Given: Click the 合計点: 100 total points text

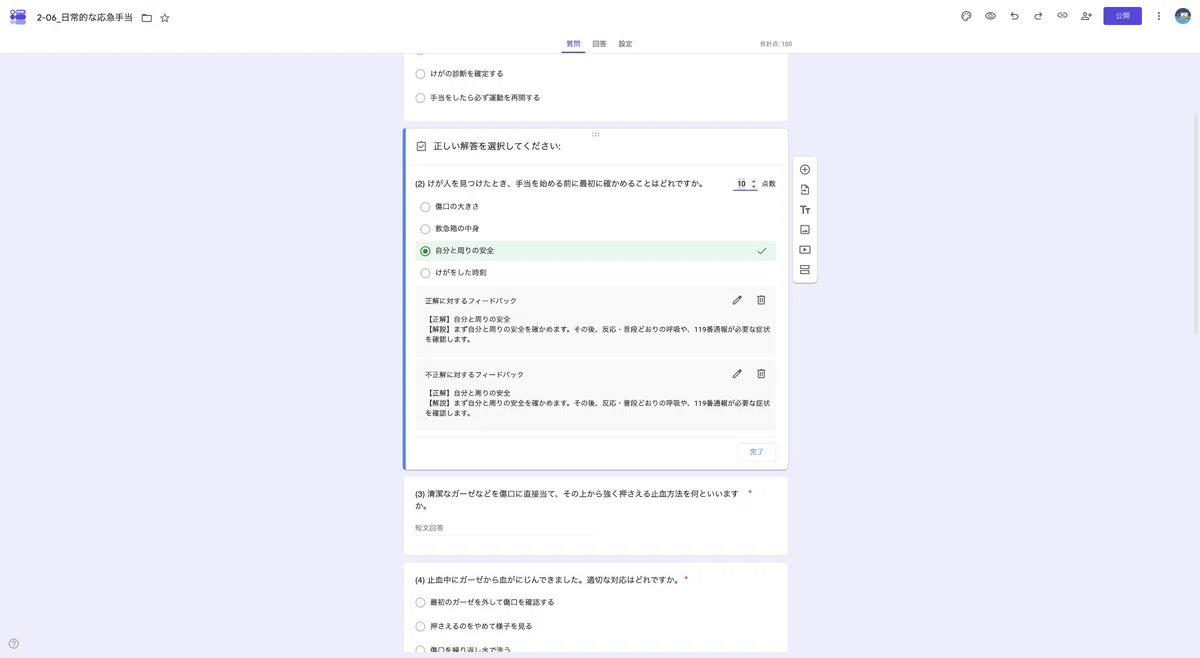Looking at the screenshot, I should coord(776,44).
